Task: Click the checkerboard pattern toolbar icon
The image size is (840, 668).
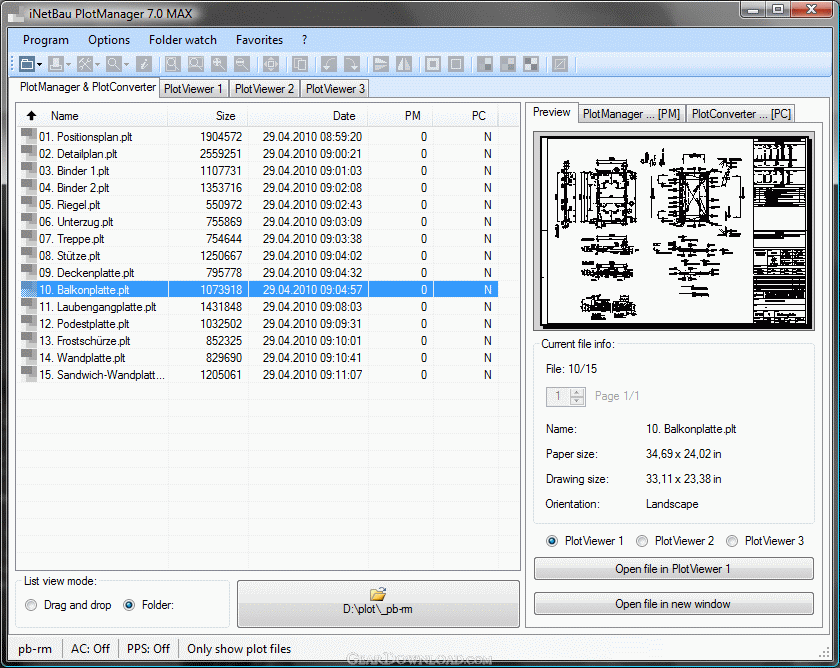Action: click(x=531, y=64)
